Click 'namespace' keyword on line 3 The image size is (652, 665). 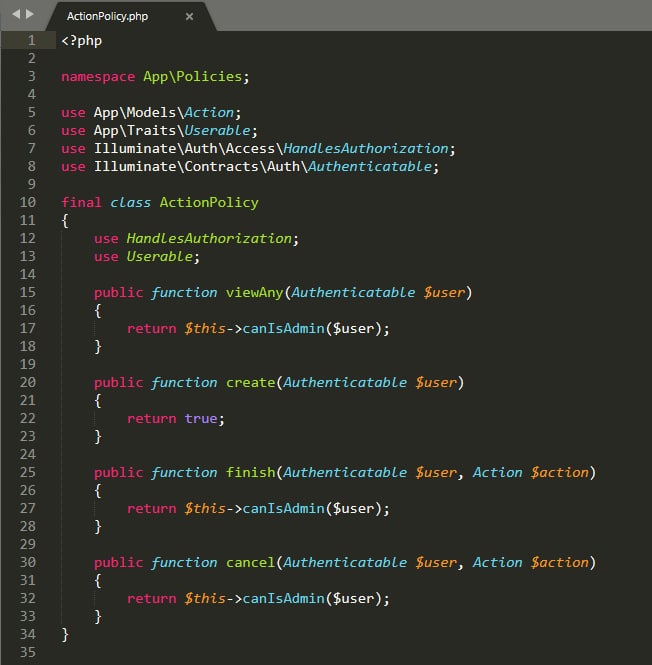[98, 77]
